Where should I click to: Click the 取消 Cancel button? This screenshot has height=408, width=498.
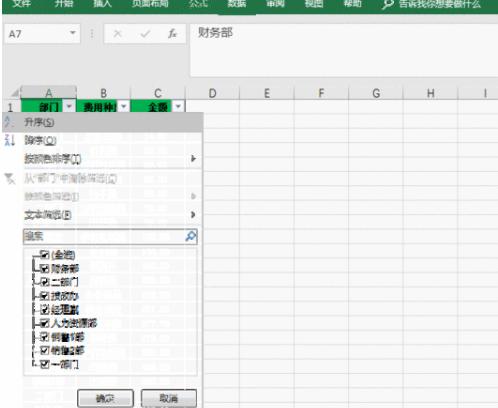pos(169,398)
